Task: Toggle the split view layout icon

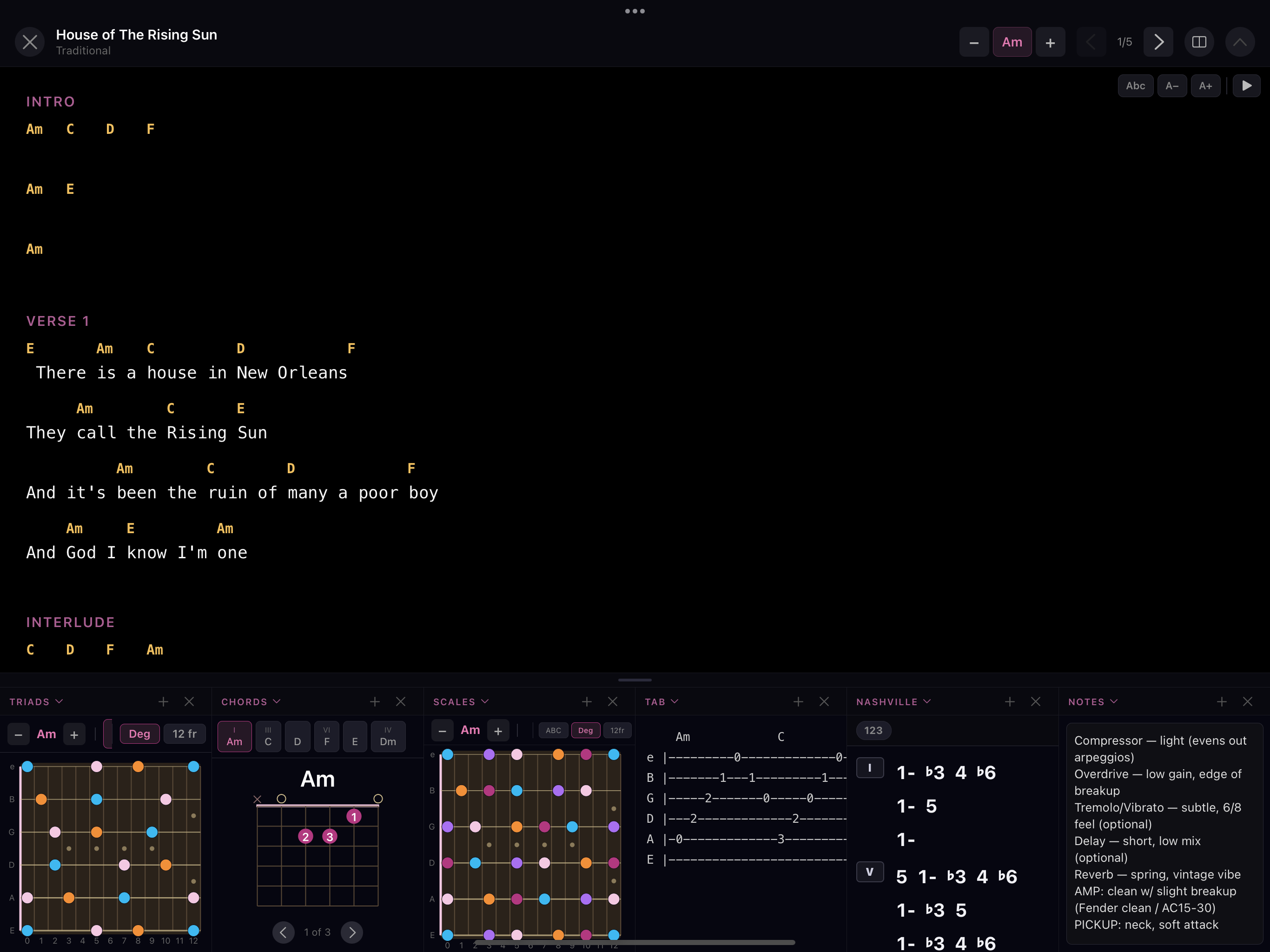Action: tap(1199, 42)
